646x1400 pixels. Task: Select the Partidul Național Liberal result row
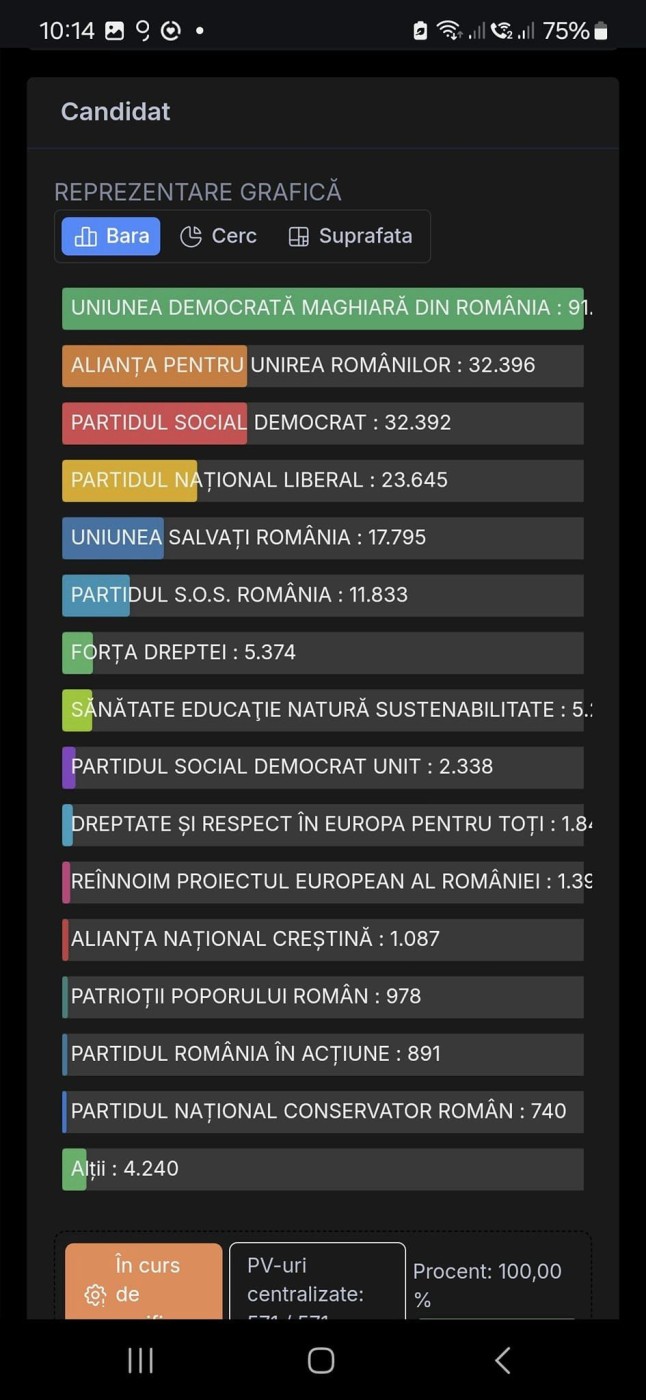coord(322,481)
